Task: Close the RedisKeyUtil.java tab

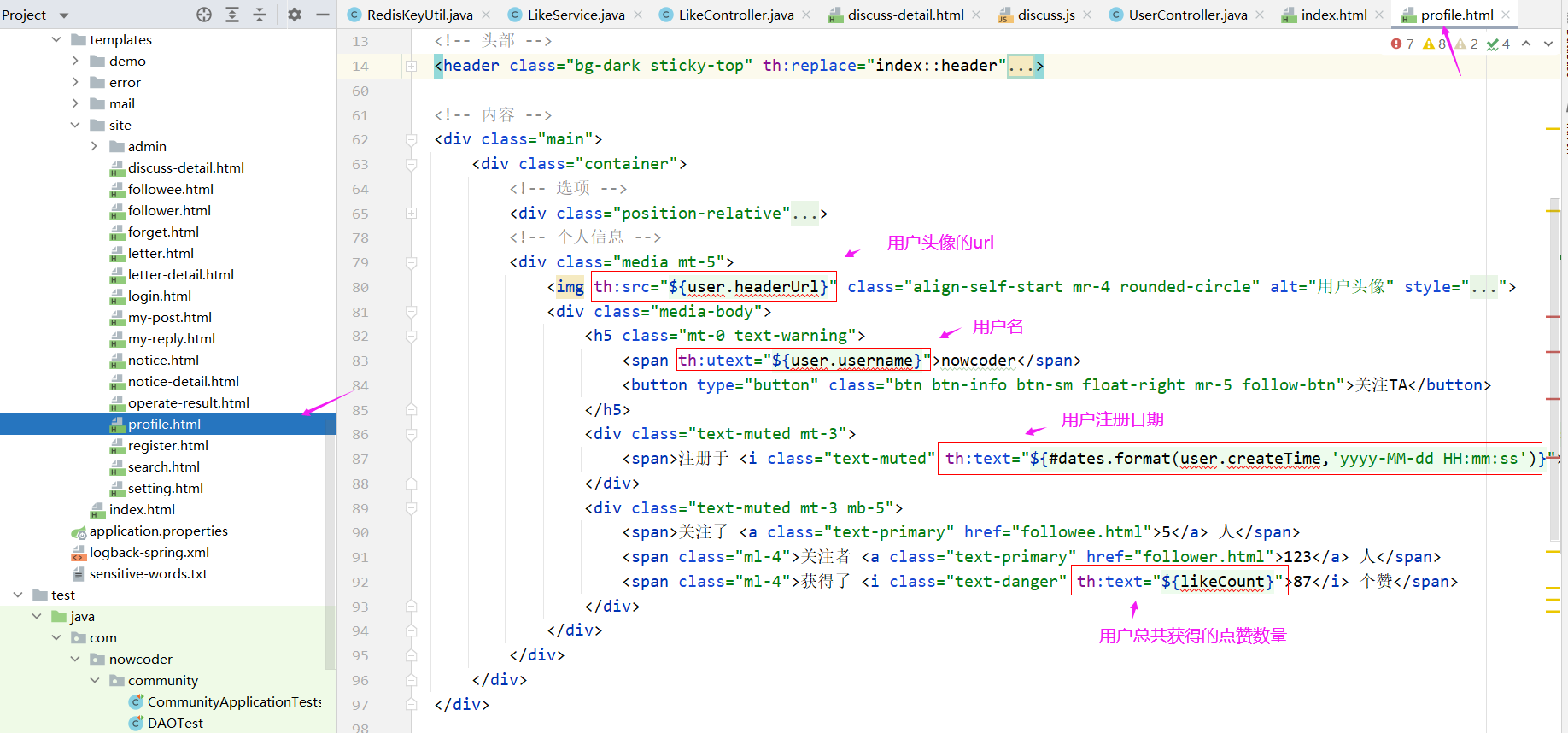Action: 486,15
